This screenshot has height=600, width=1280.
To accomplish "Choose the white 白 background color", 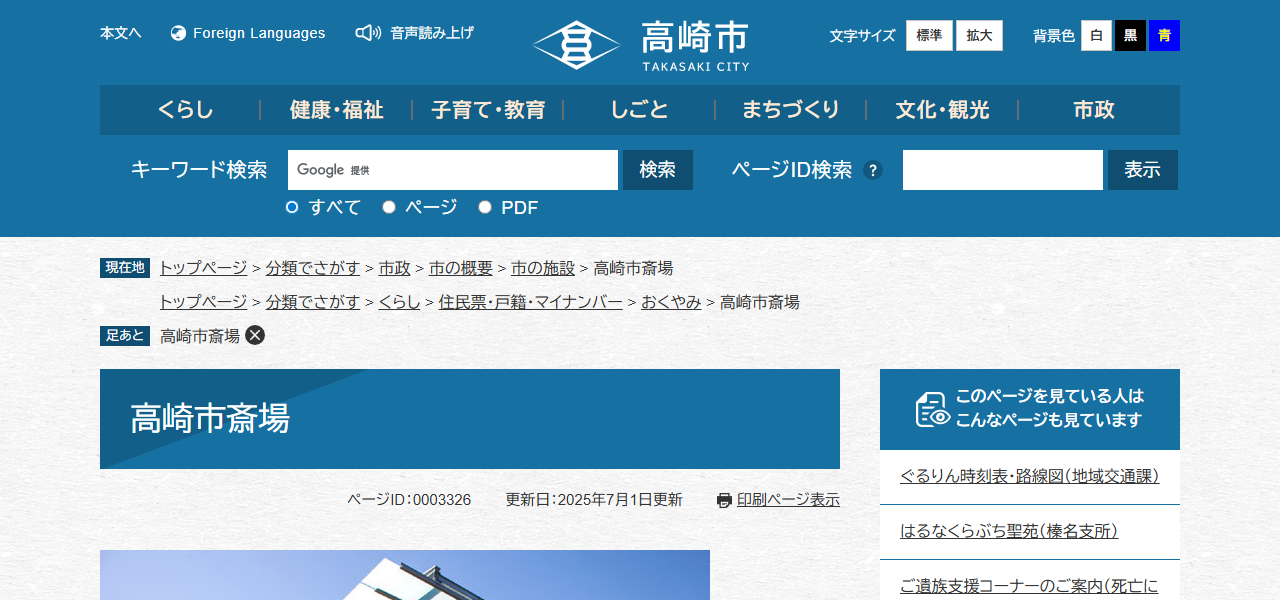I will 1096,35.
